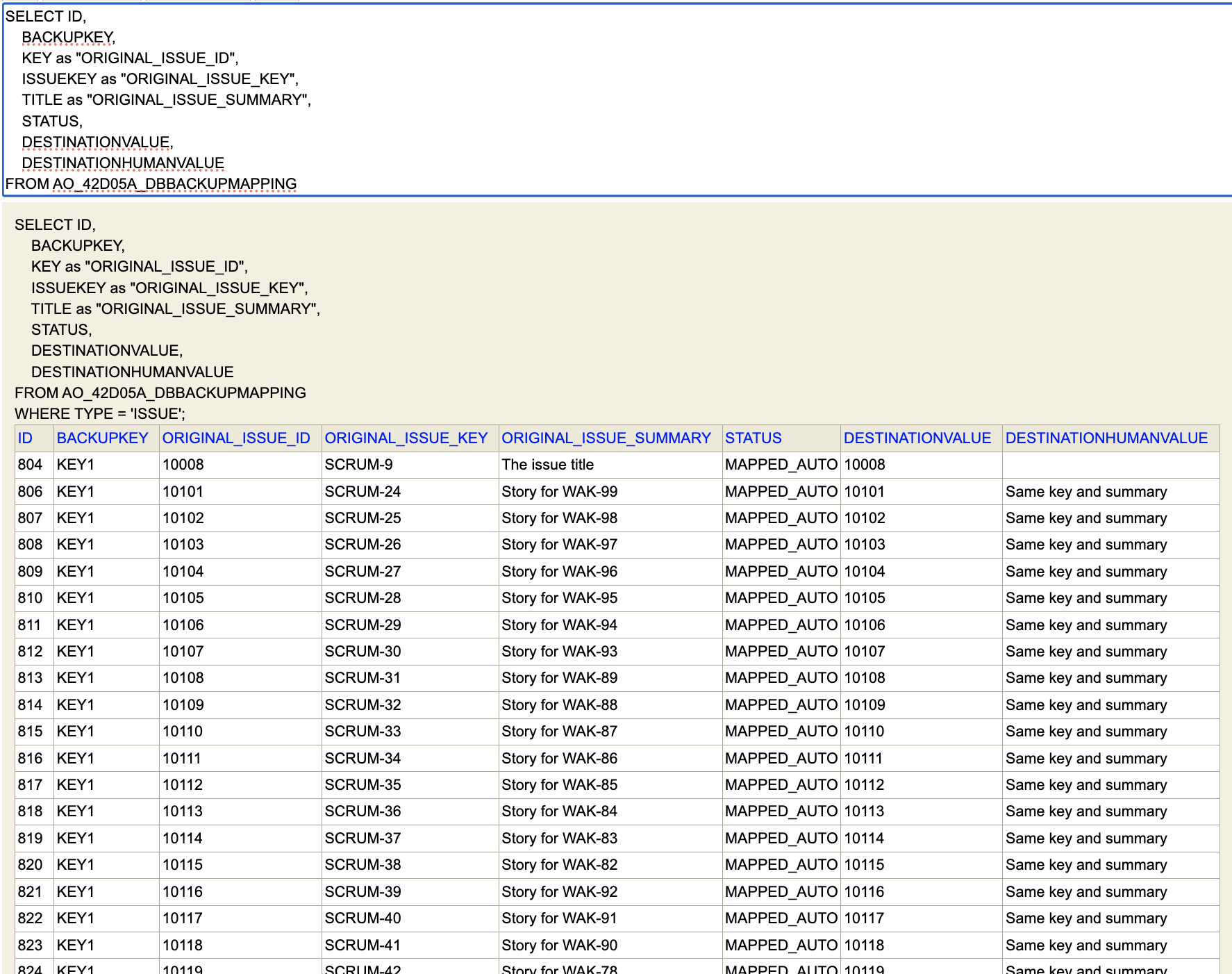Screen dimensions: 1232x974
Task: Click DESTINATIONVALUE 10117 in row 822
Action: tap(864, 918)
